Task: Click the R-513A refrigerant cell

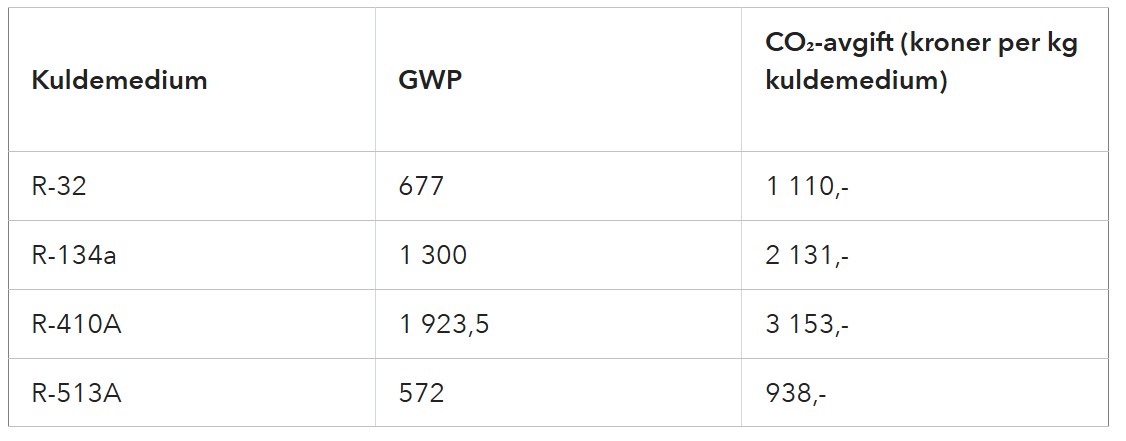Action: (76, 393)
